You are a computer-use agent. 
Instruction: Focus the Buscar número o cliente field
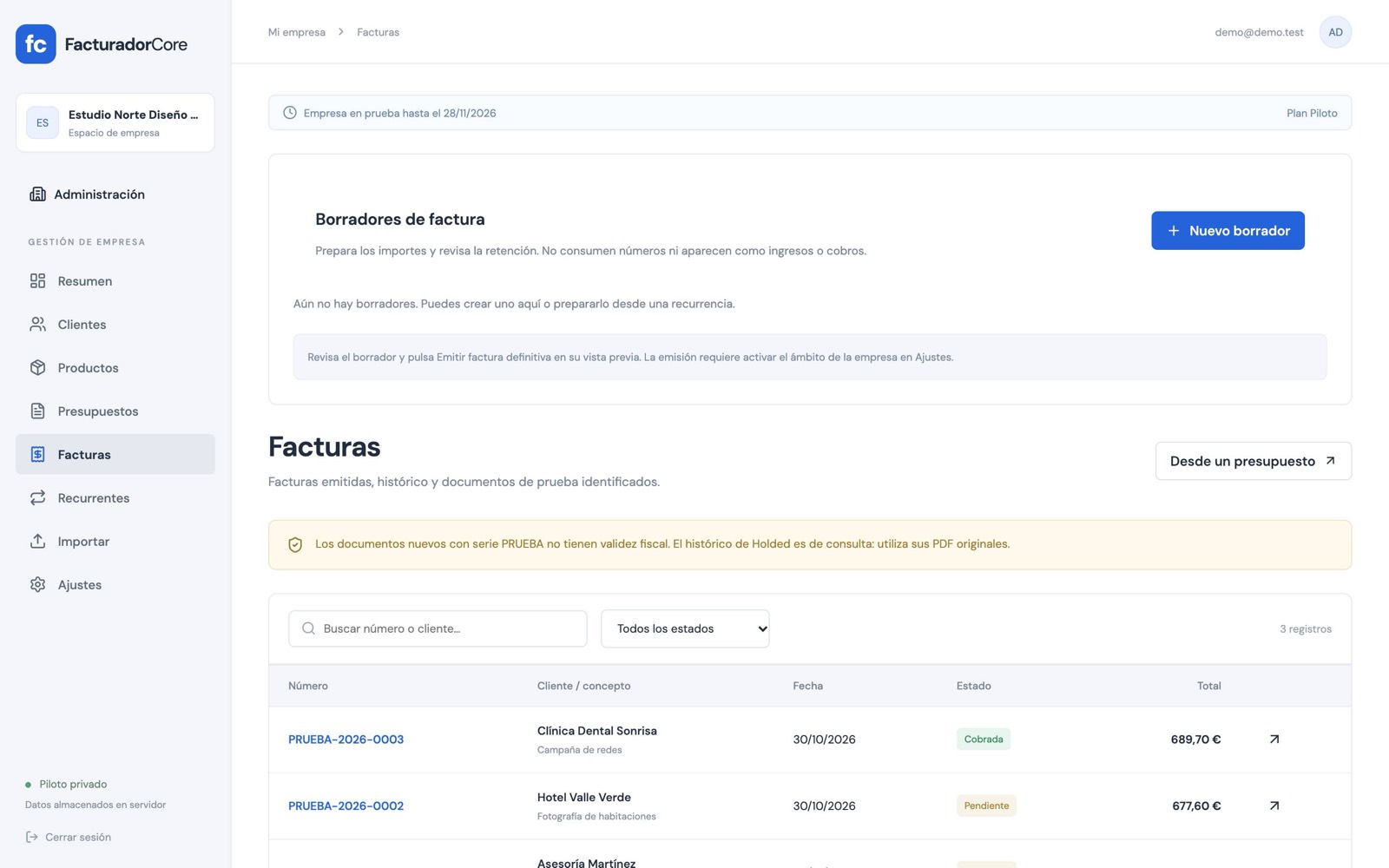click(438, 628)
